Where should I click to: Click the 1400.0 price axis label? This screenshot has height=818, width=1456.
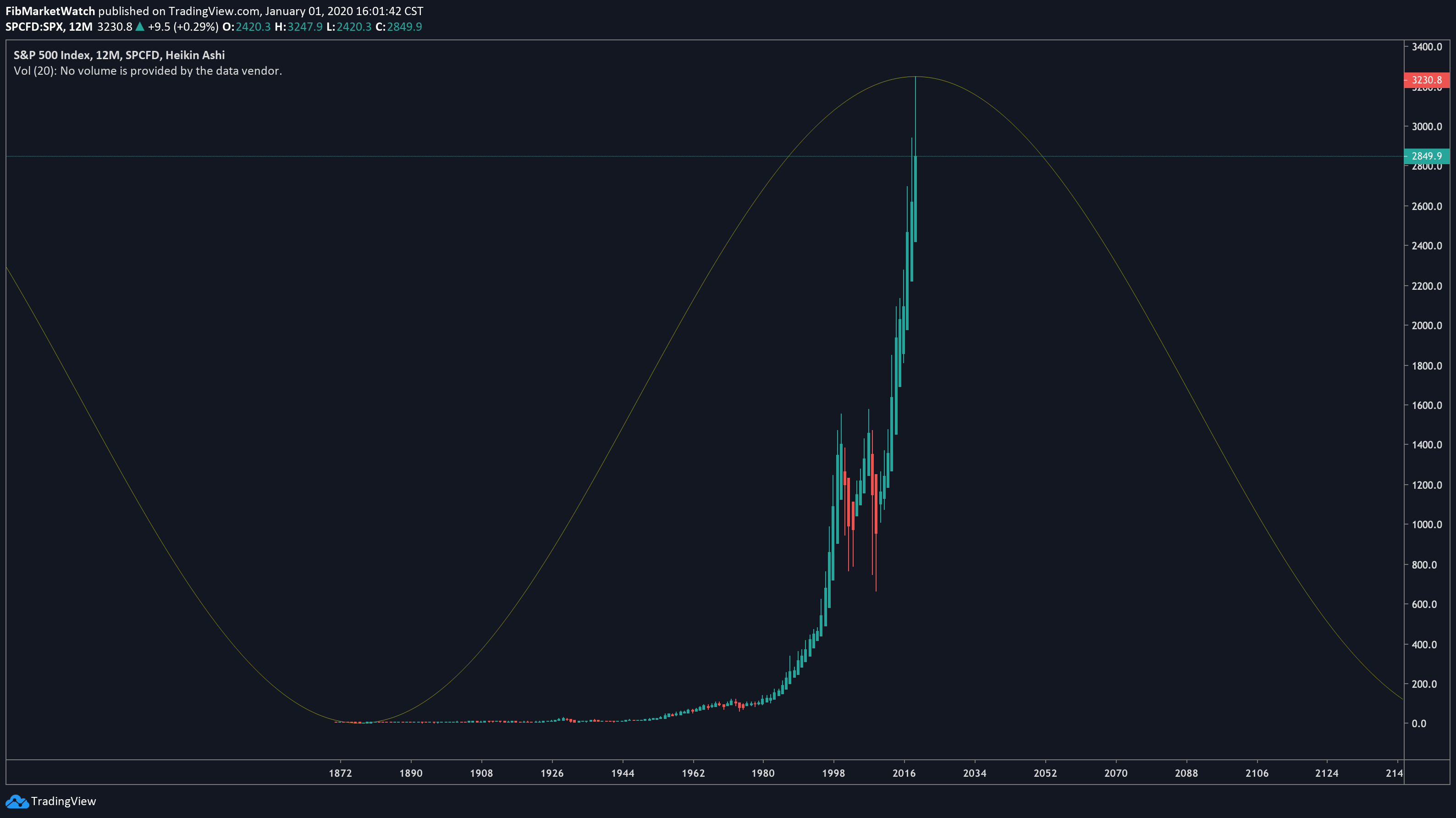[1427, 445]
